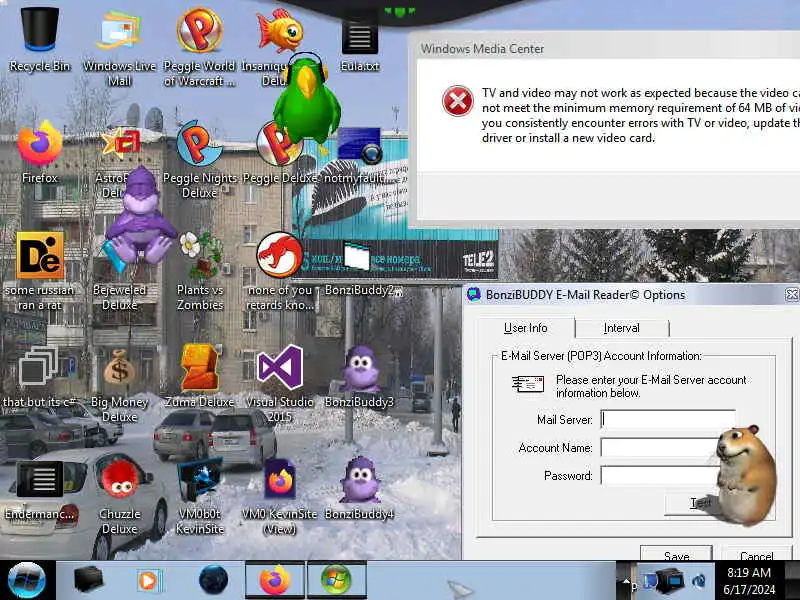Viewport: 800px width, 600px height.
Task: Close the BonziBUDDY E-Mail Reader dialog
Action: (791, 294)
